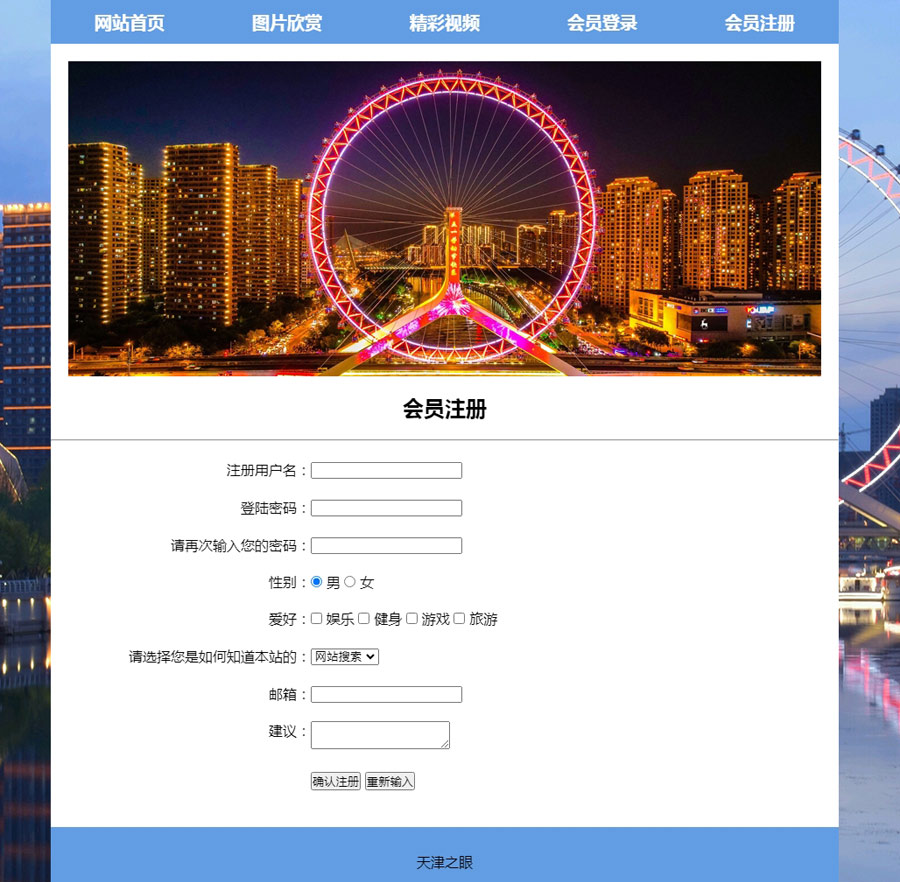Go to the 图片欣赏 page
Image resolution: width=900 pixels, height=882 pixels.
click(287, 23)
